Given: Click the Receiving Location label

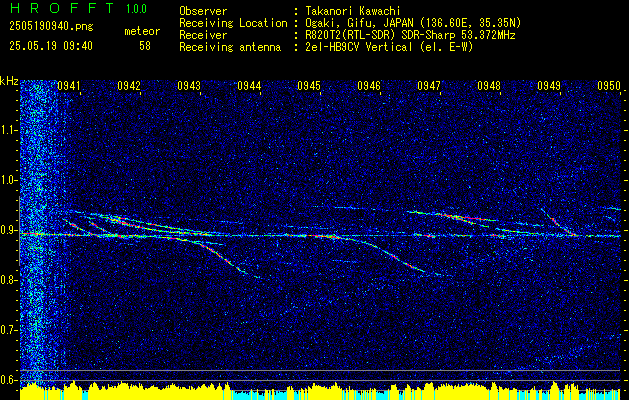Looking at the screenshot, I should click(x=233, y=23).
